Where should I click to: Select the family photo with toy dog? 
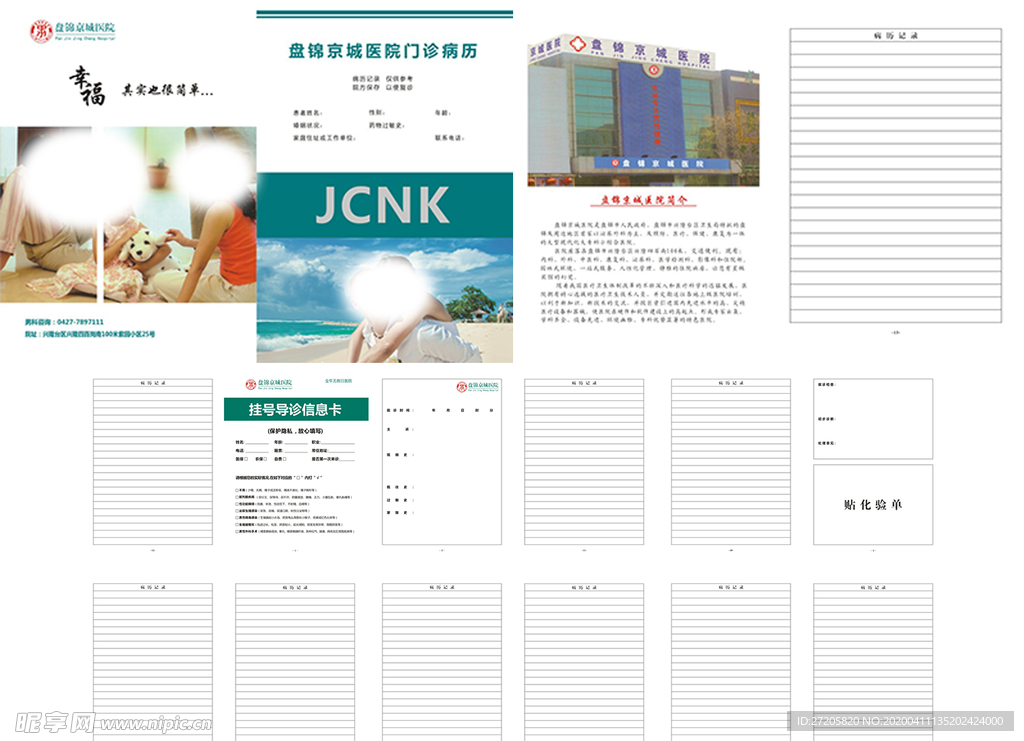click(x=128, y=214)
